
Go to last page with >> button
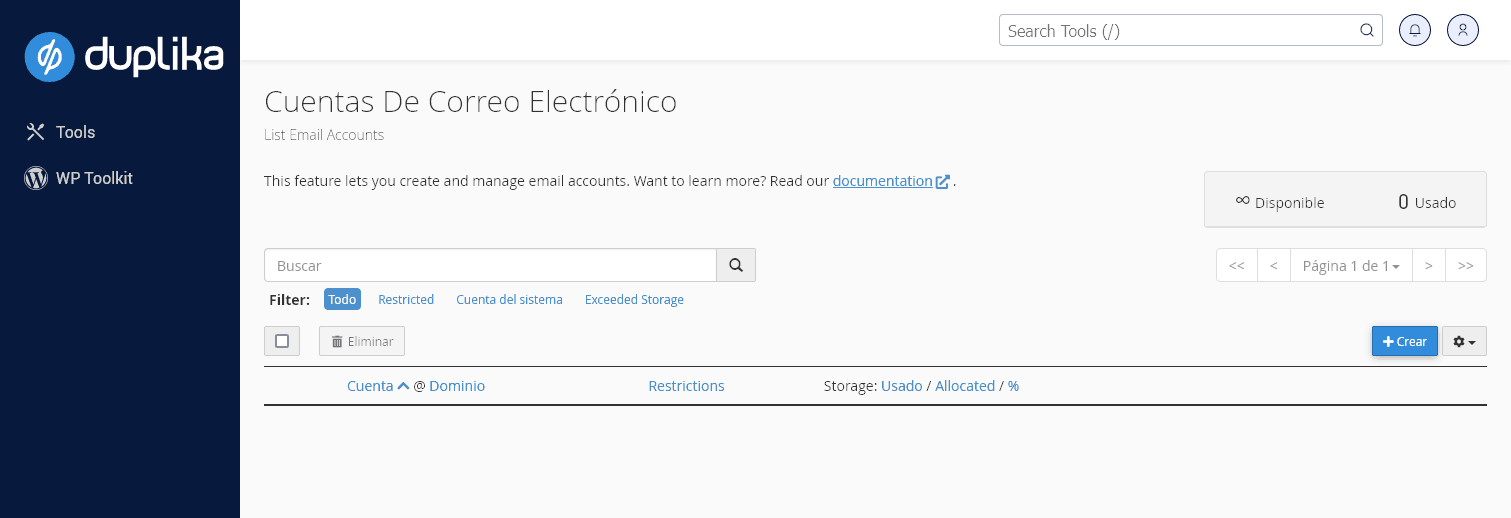1465,265
